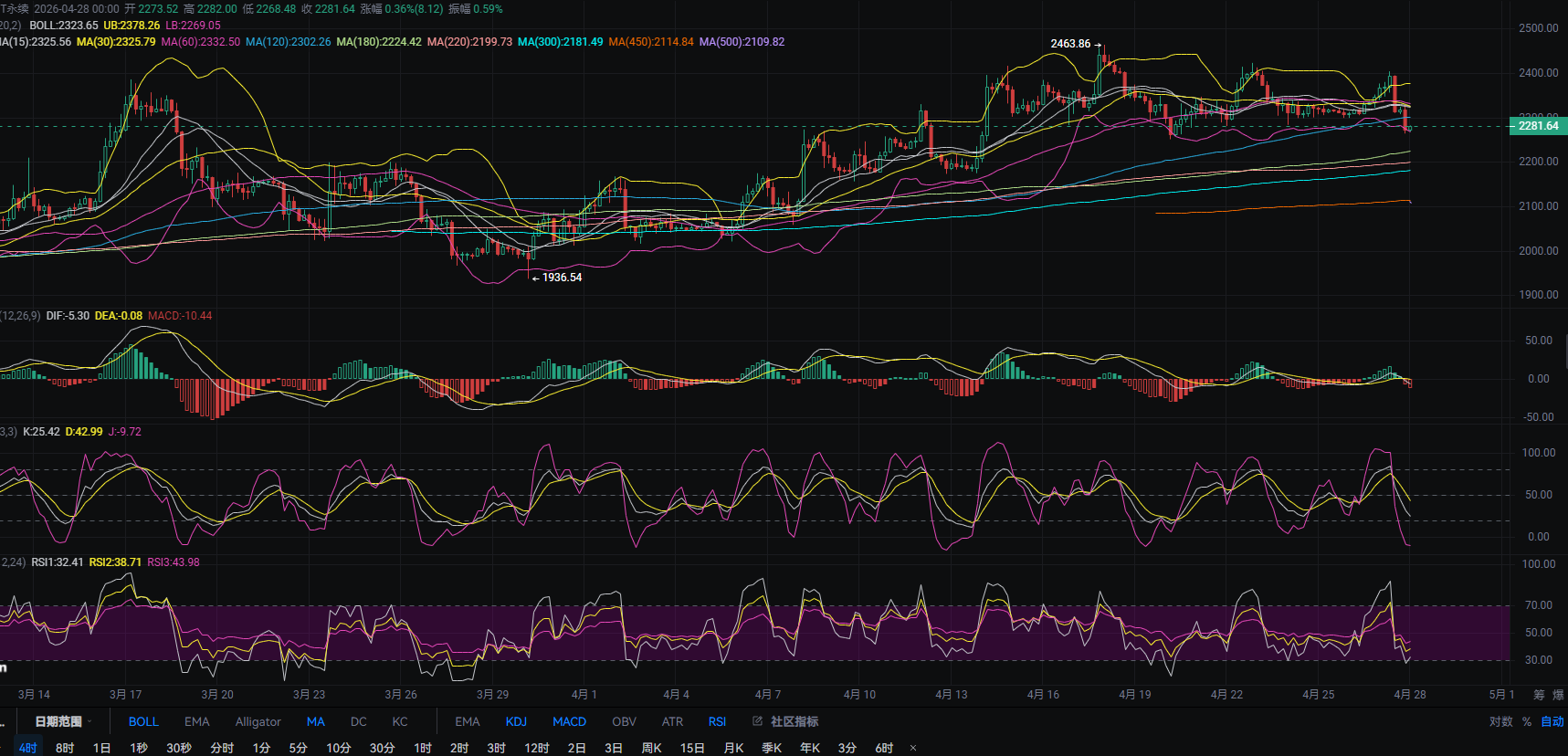1568x756 pixels.
Task: Click the 4月 16 date on time axis
Action: [1043, 695]
